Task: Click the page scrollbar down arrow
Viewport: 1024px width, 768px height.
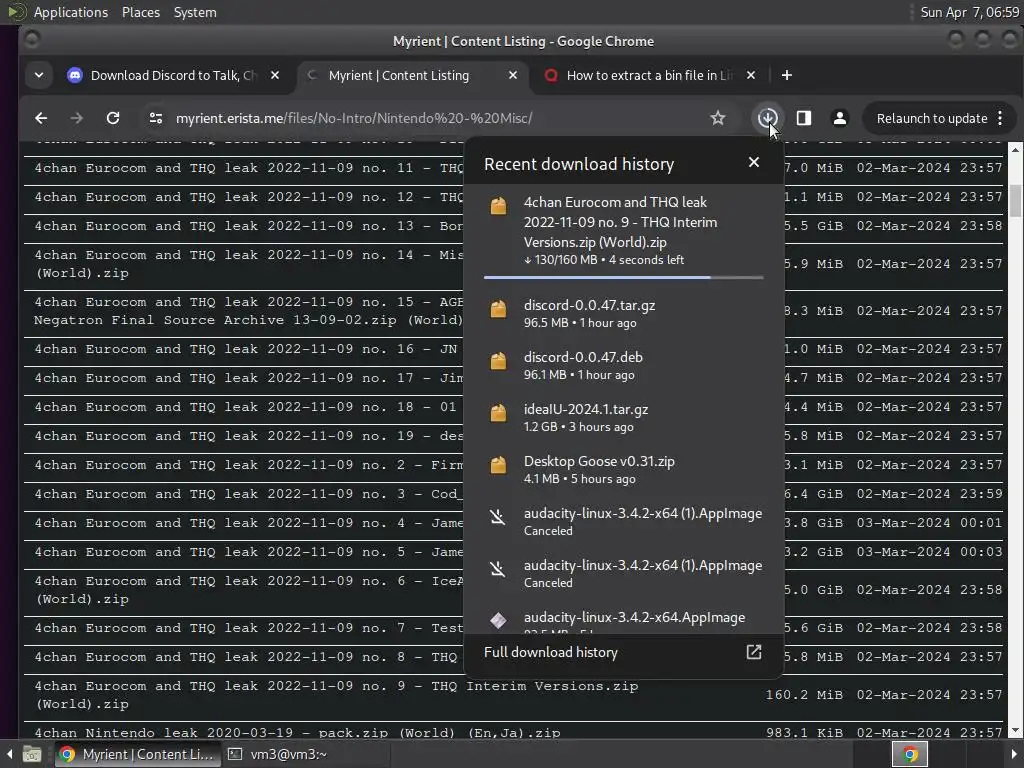Action: coord(1015,731)
